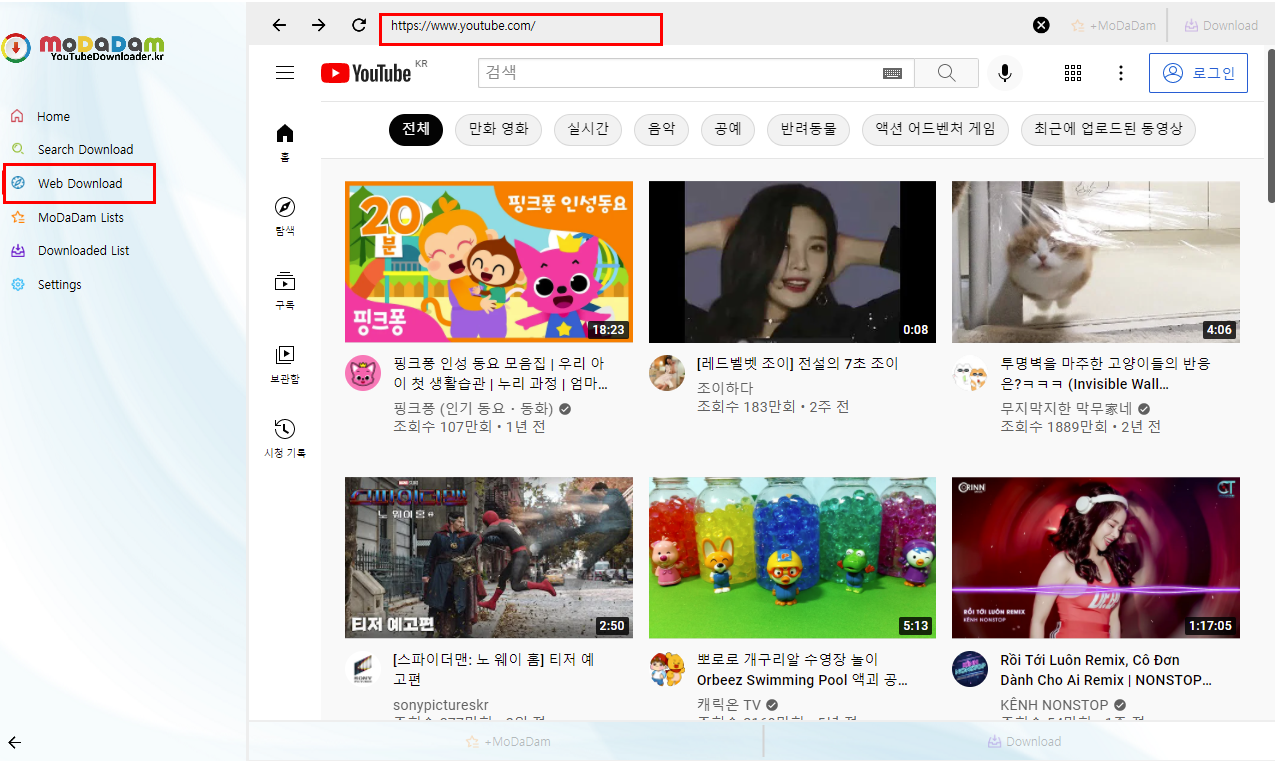Open Home in sidebar

(53, 116)
